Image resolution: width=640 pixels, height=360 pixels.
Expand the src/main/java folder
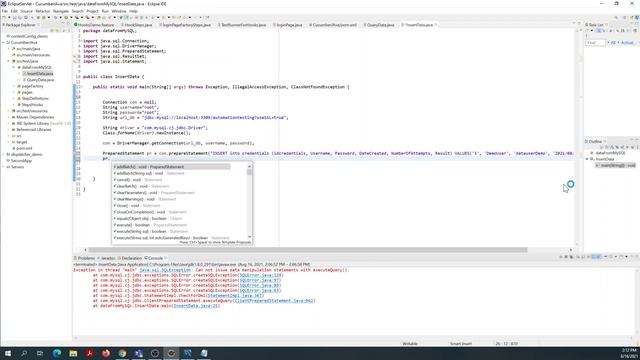(x=9, y=49)
